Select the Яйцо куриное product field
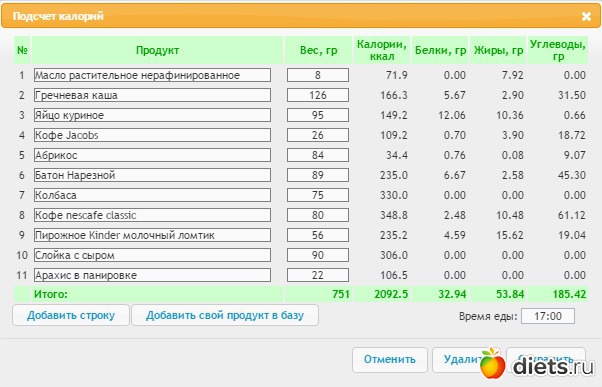 [152, 115]
